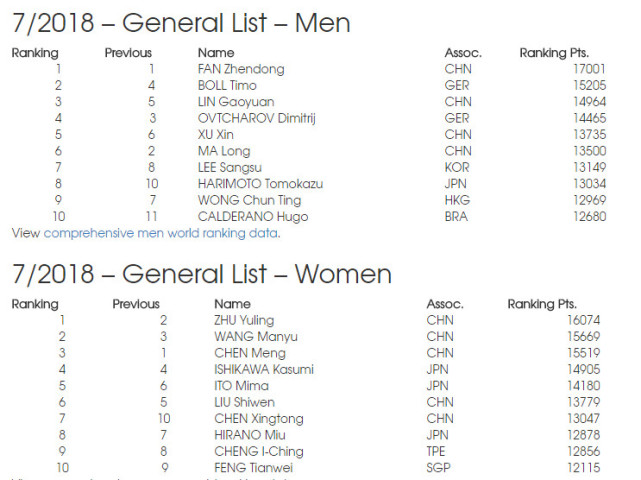Click on OVTCHAROV Dimitrij row name

[x=256, y=118]
